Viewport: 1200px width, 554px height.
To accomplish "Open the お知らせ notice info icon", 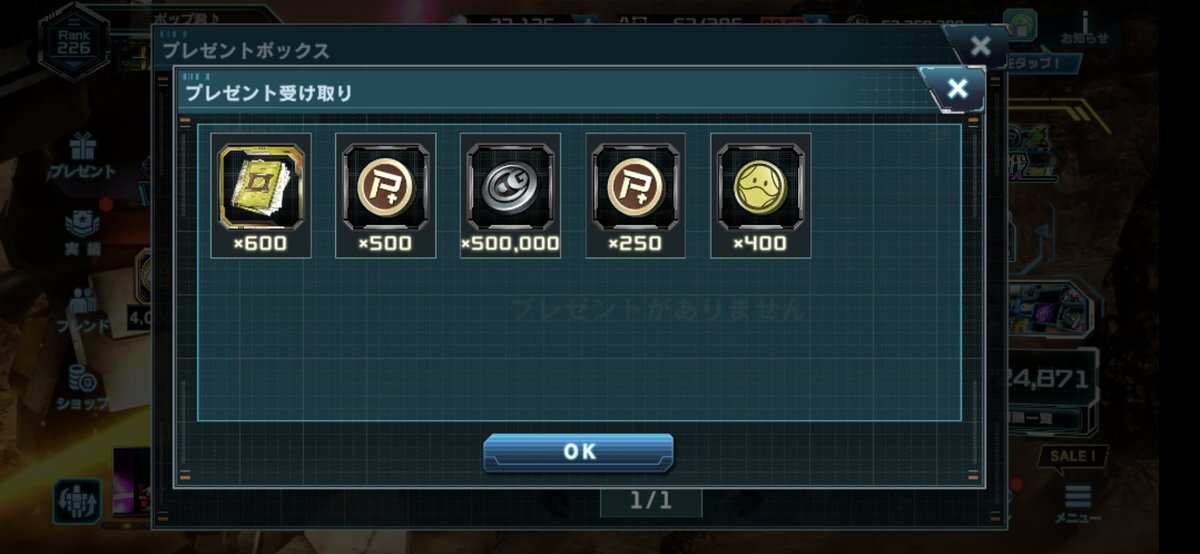I will click(1086, 27).
